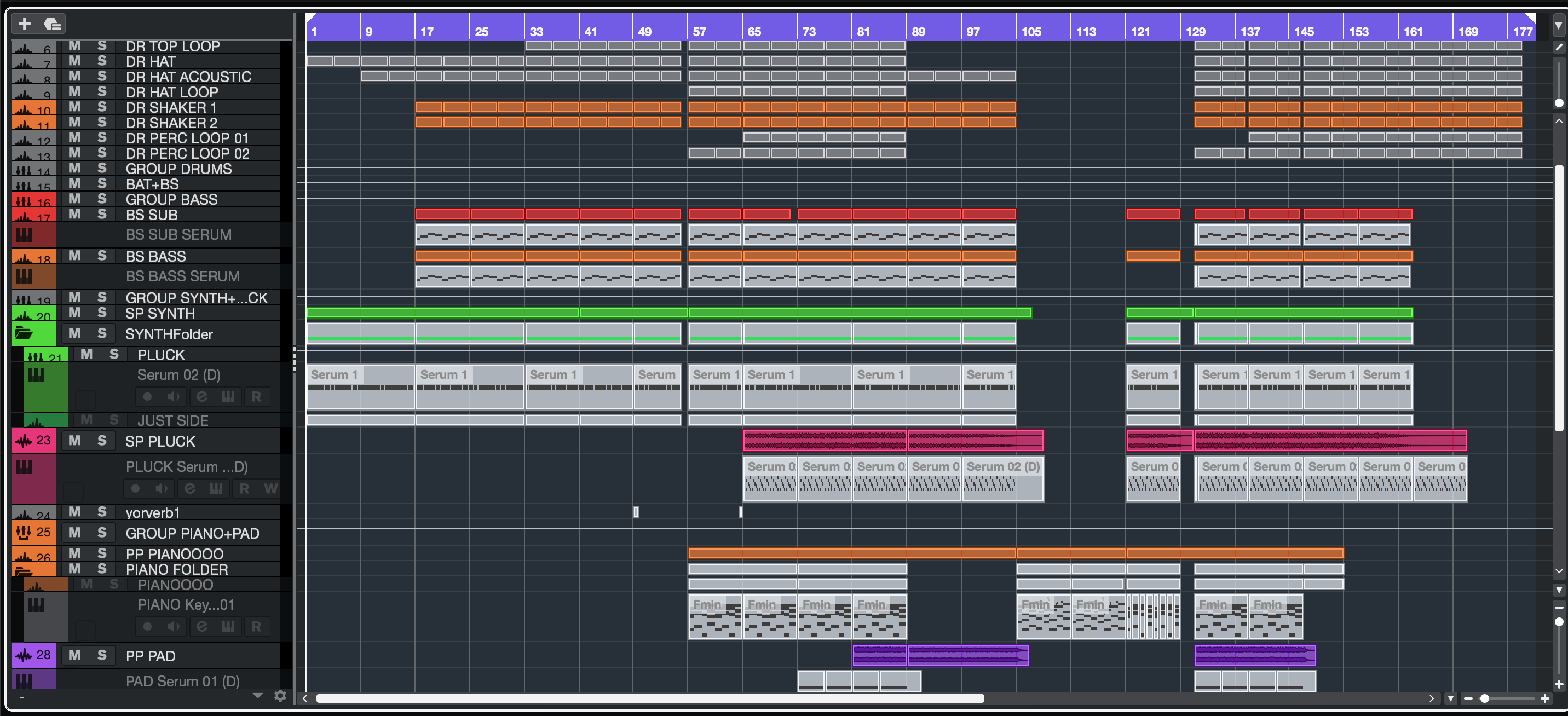Open ruler display format dropdown arrow
Image resolution: width=1568 pixels, height=716 pixels.
point(1558,27)
